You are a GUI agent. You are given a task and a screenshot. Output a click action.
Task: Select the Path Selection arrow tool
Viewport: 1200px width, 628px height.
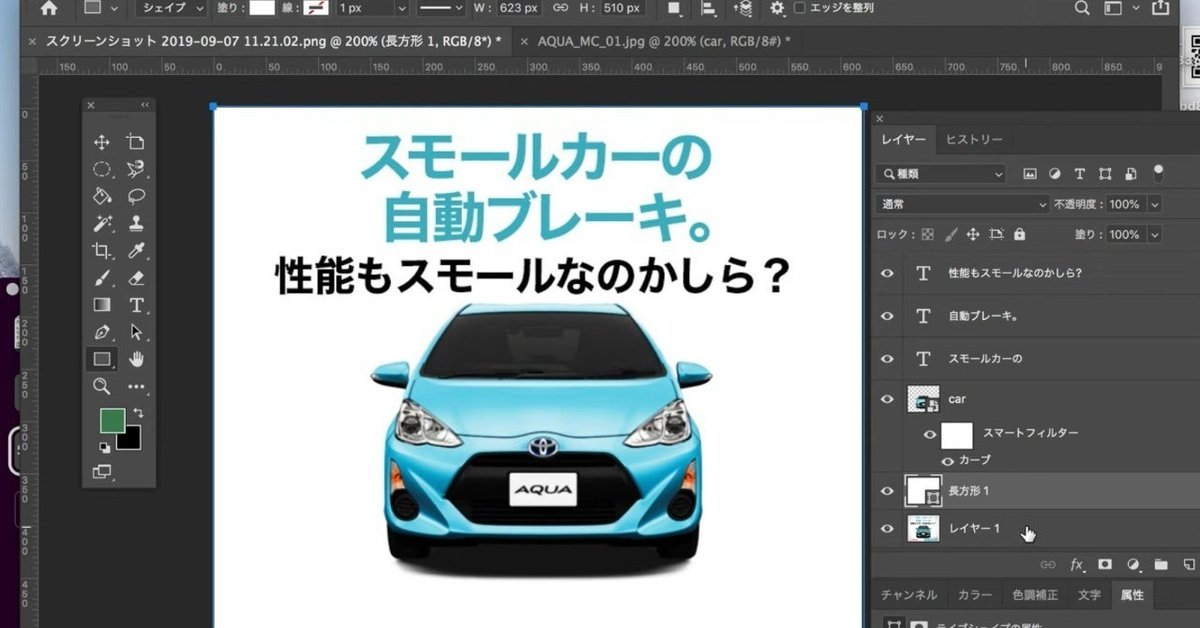click(x=136, y=331)
